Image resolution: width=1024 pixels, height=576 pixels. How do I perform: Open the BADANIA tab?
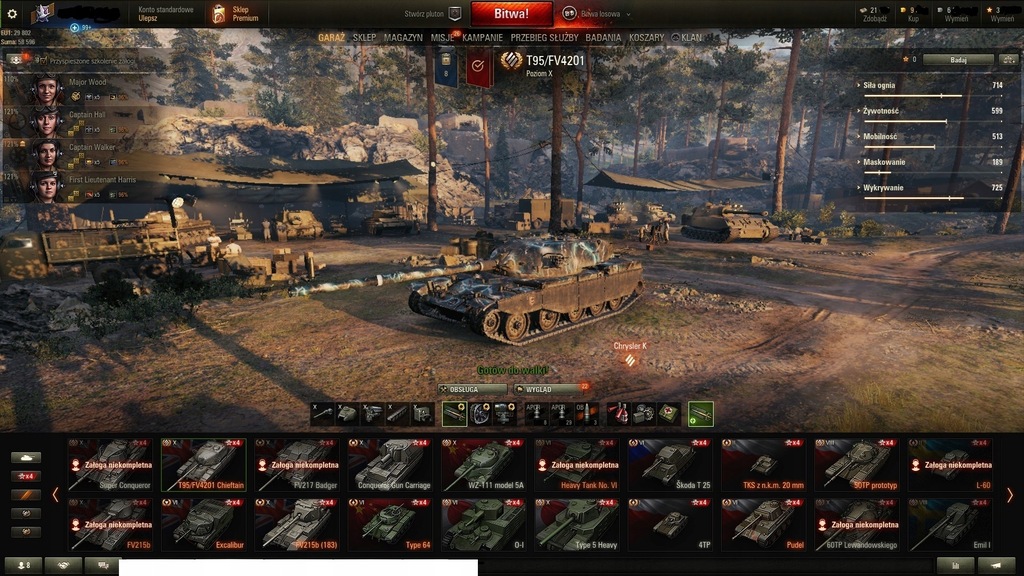pos(603,38)
